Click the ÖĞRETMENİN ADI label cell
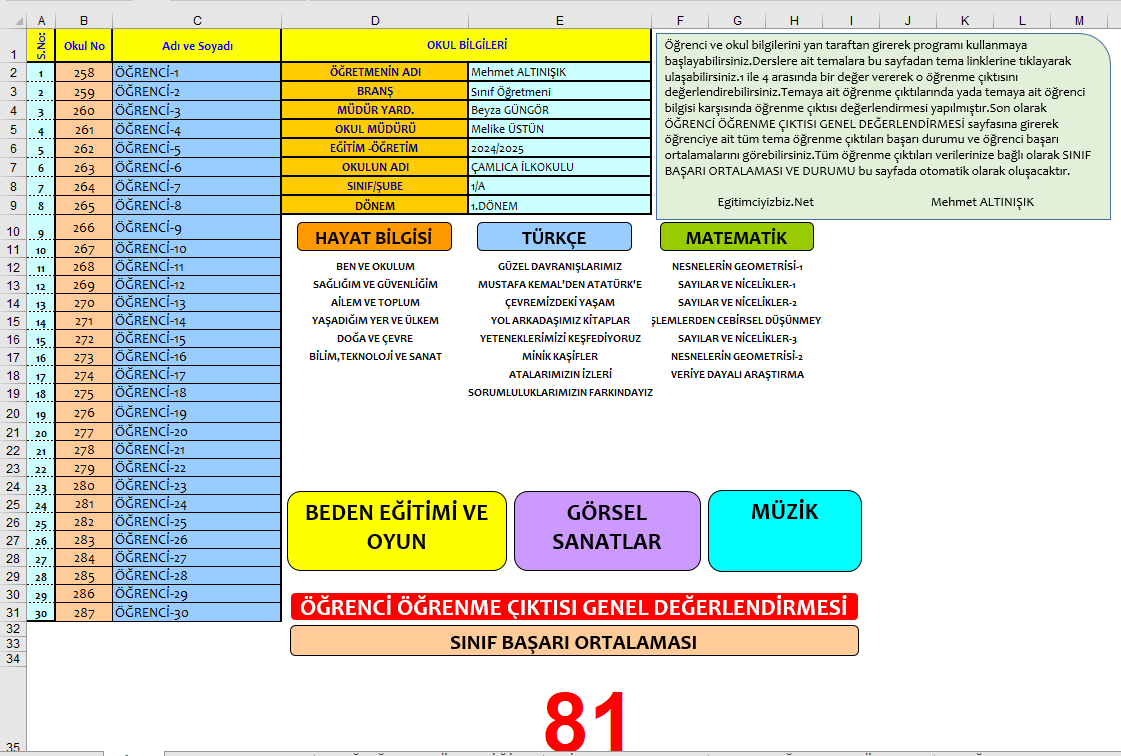 [x=375, y=72]
